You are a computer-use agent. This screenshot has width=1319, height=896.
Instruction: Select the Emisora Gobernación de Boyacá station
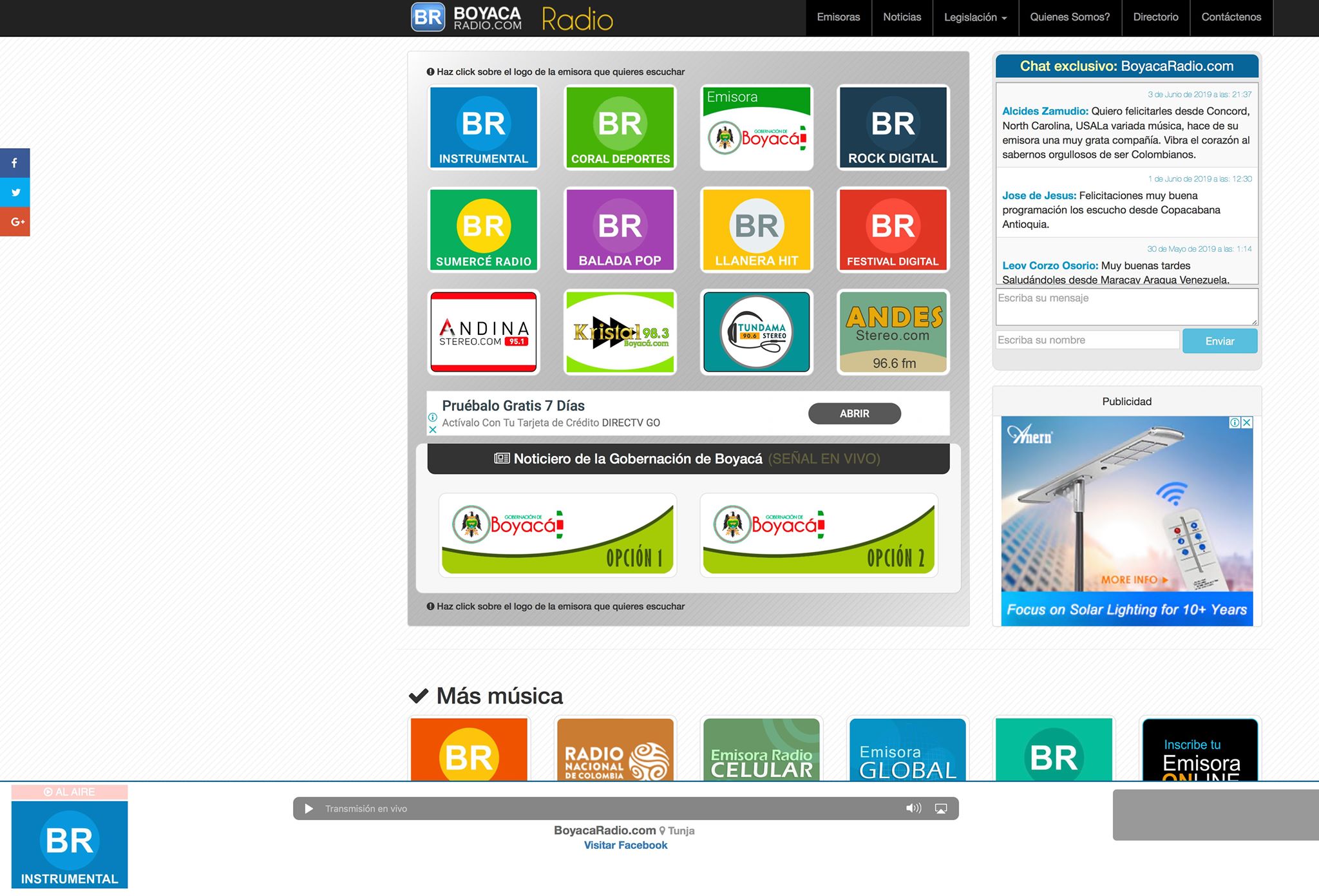[757, 128]
